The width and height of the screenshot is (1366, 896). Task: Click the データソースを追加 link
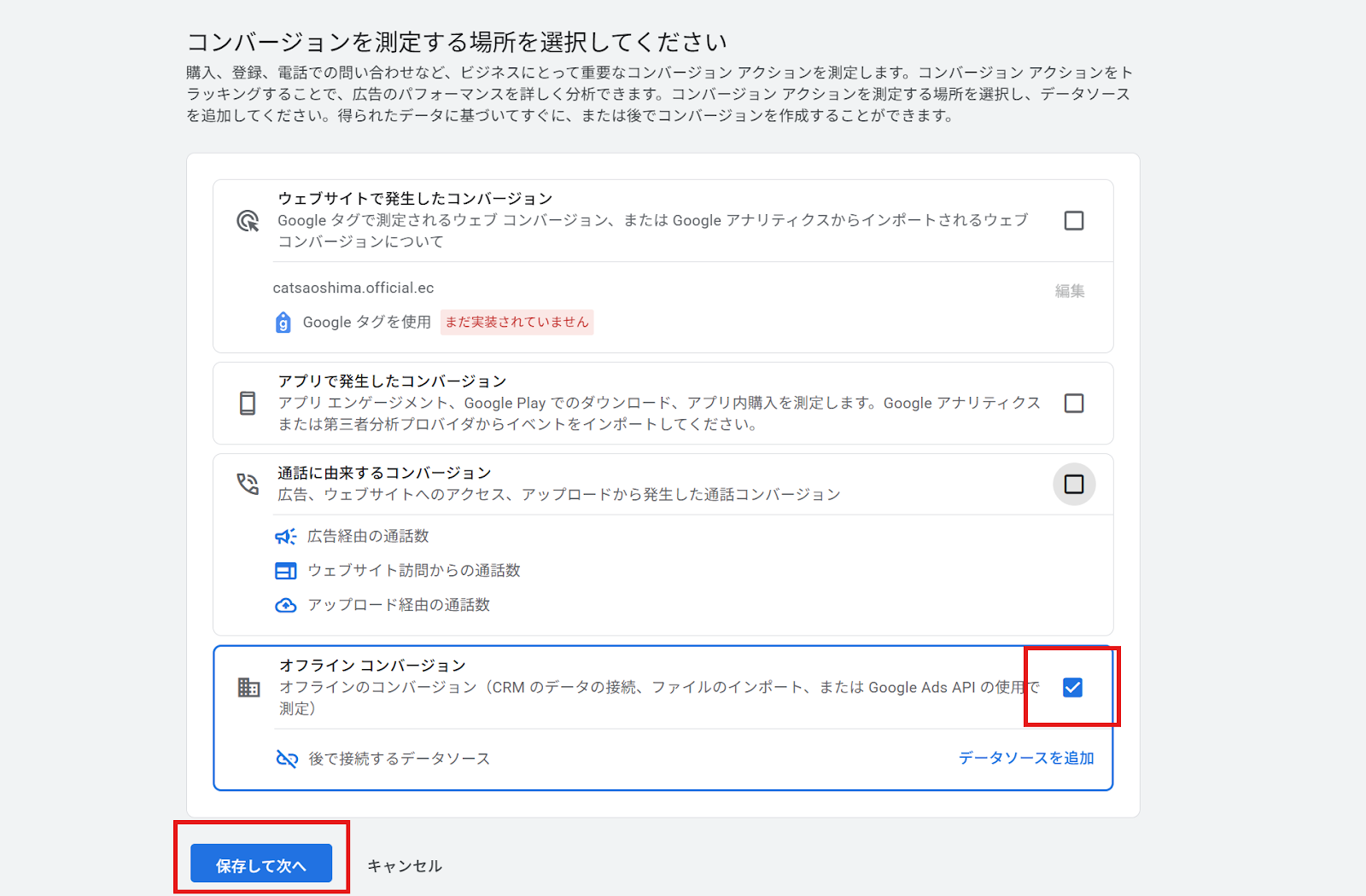coord(1025,758)
